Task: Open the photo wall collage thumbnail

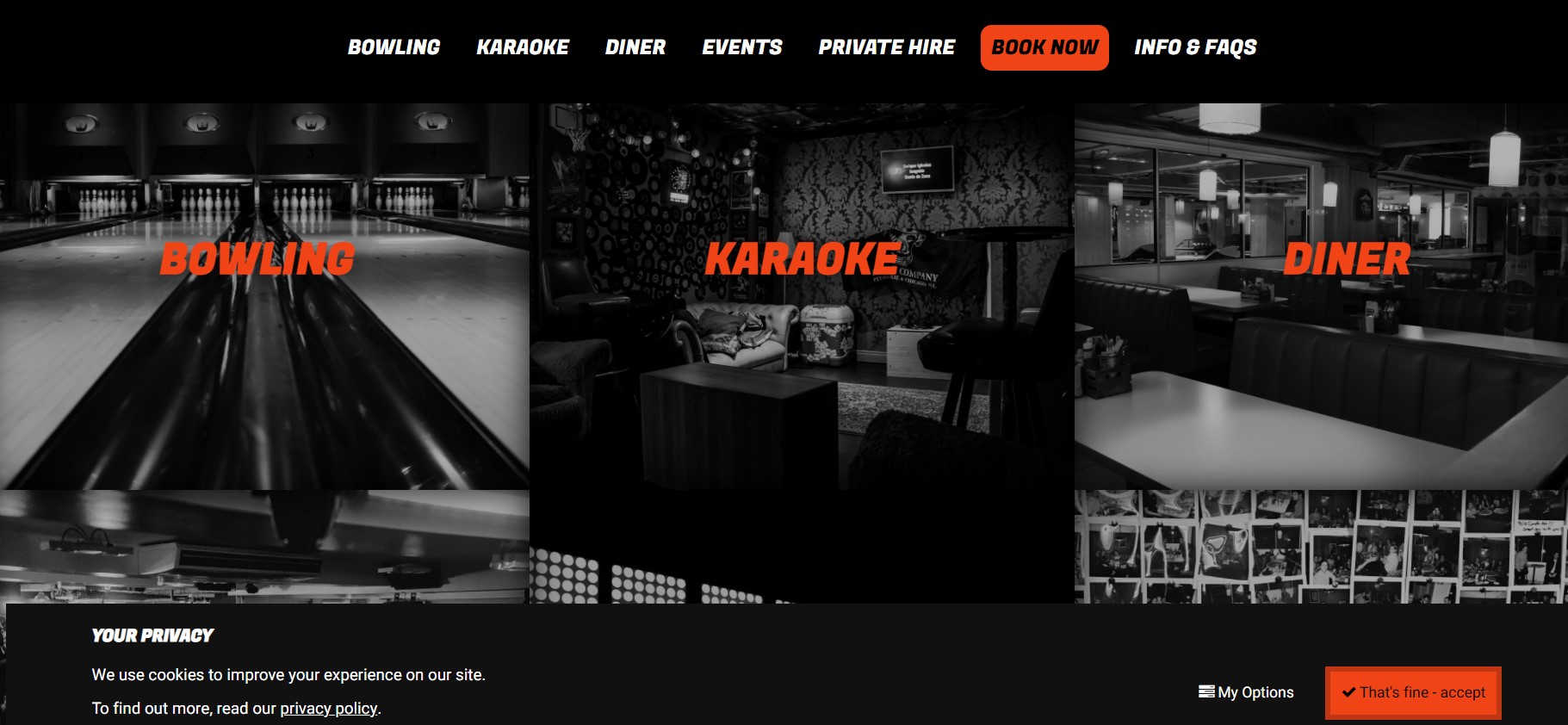Action: point(1321,547)
